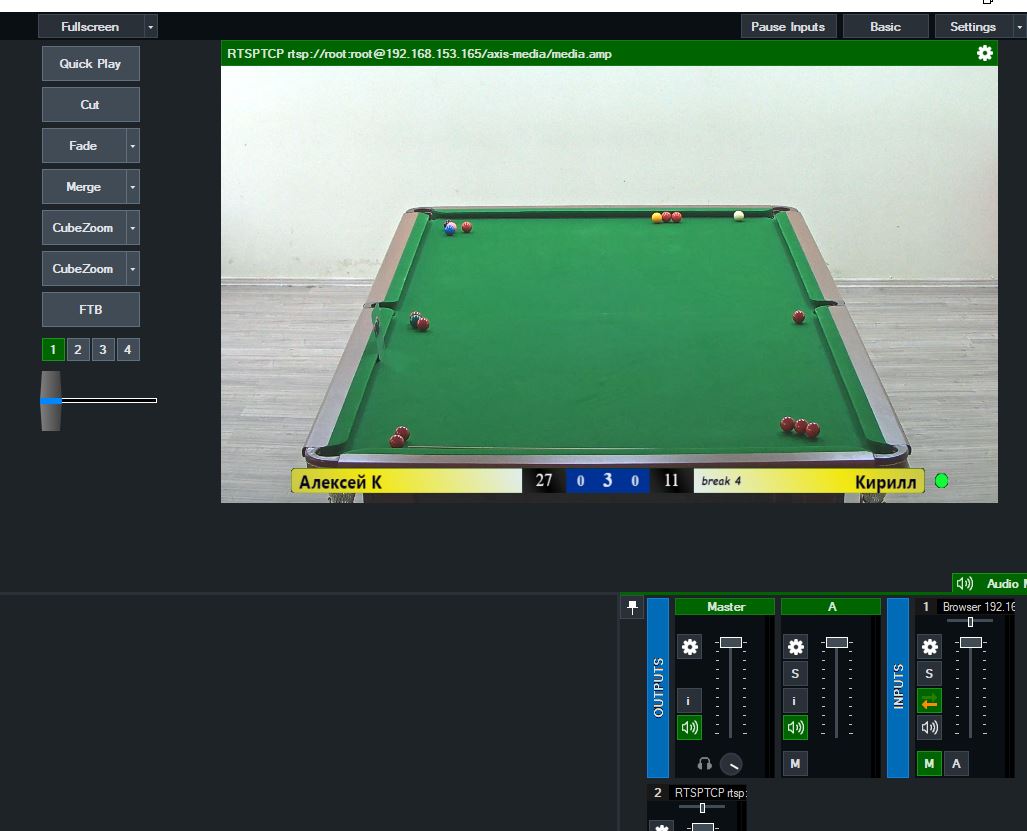Toggle Solo on Browser input

929,674
